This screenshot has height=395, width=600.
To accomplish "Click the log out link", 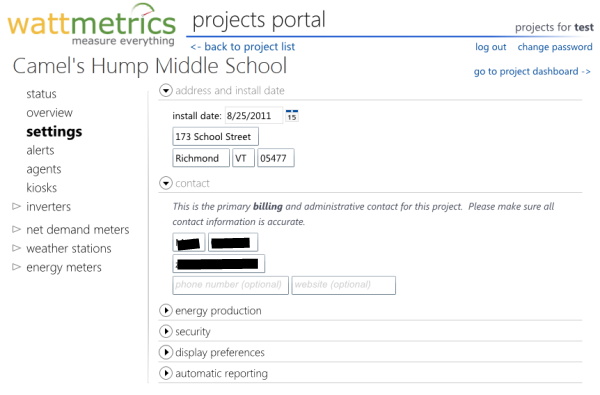I will tap(491, 47).
